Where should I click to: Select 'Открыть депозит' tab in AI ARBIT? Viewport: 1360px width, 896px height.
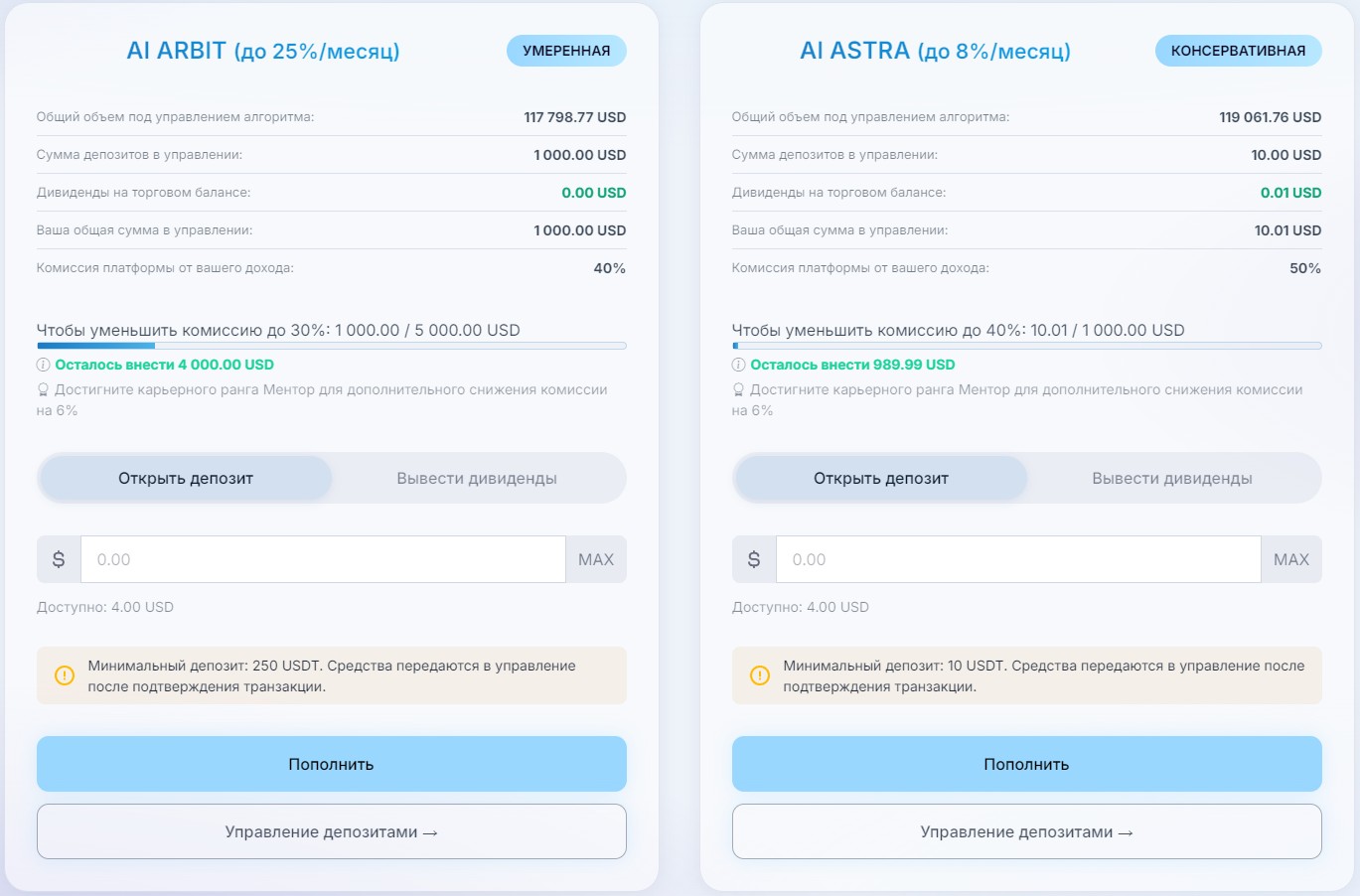(x=186, y=478)
